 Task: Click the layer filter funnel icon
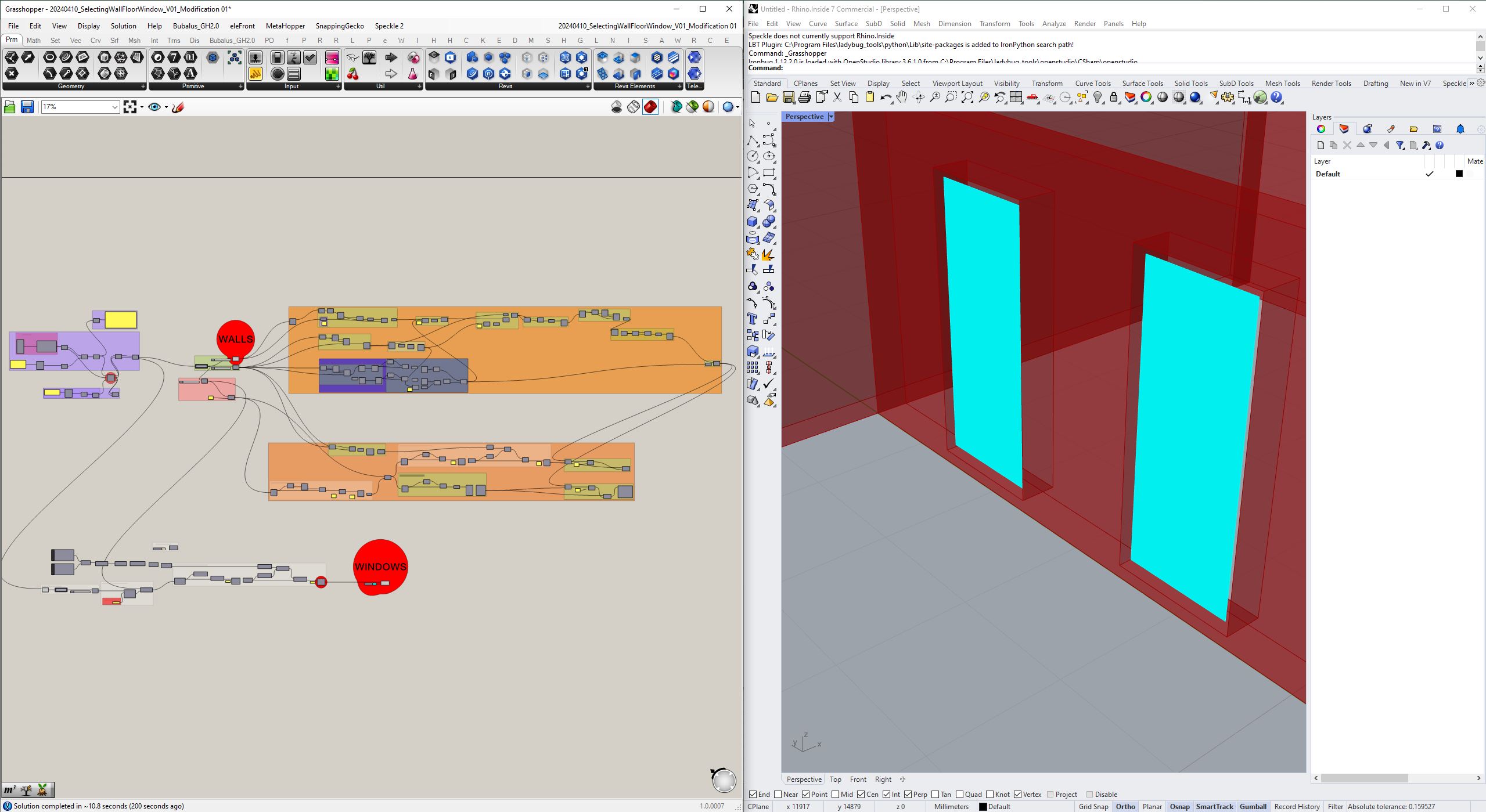[x=1400, y=145]
